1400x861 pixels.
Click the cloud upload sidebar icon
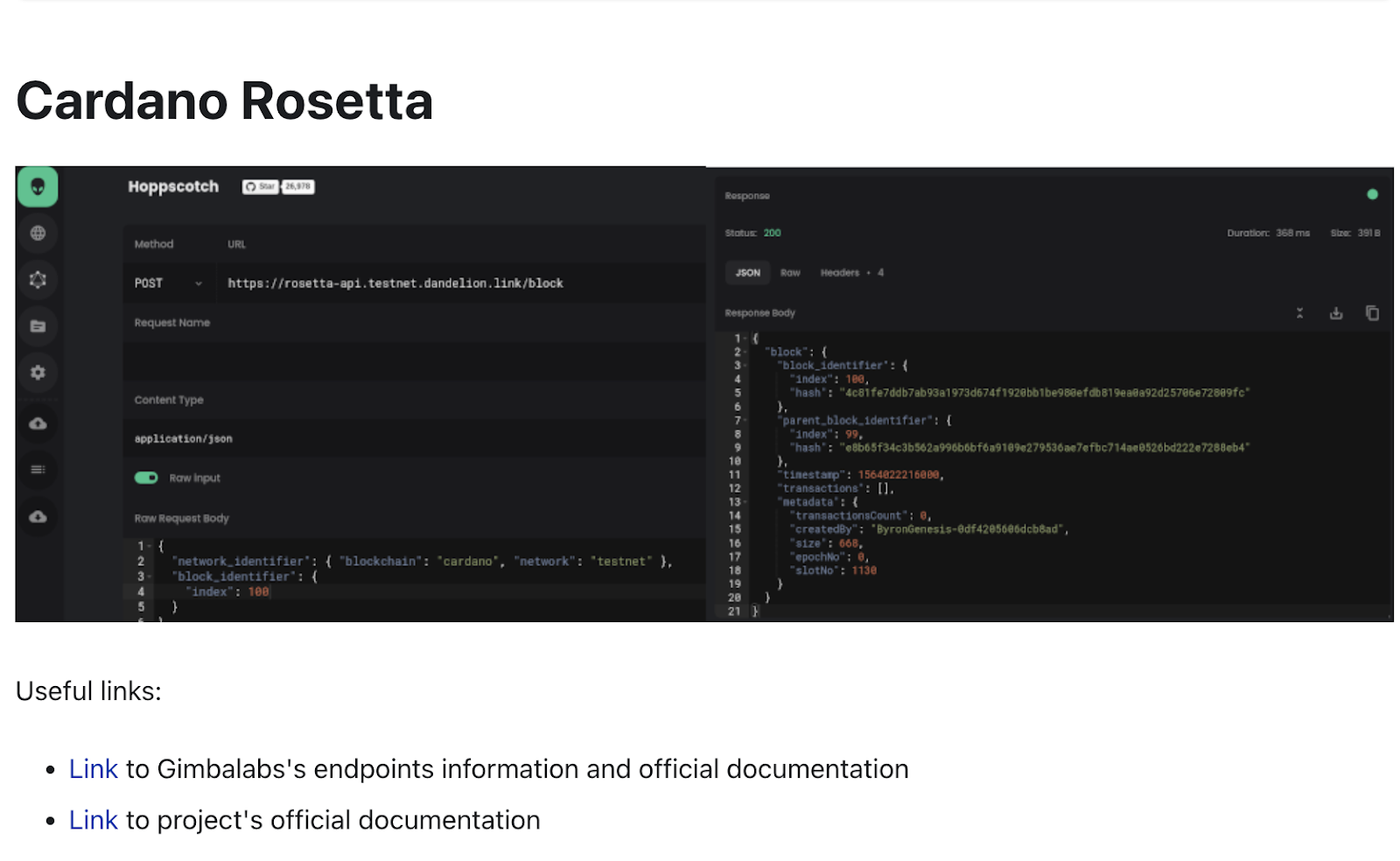coord(38,423)
